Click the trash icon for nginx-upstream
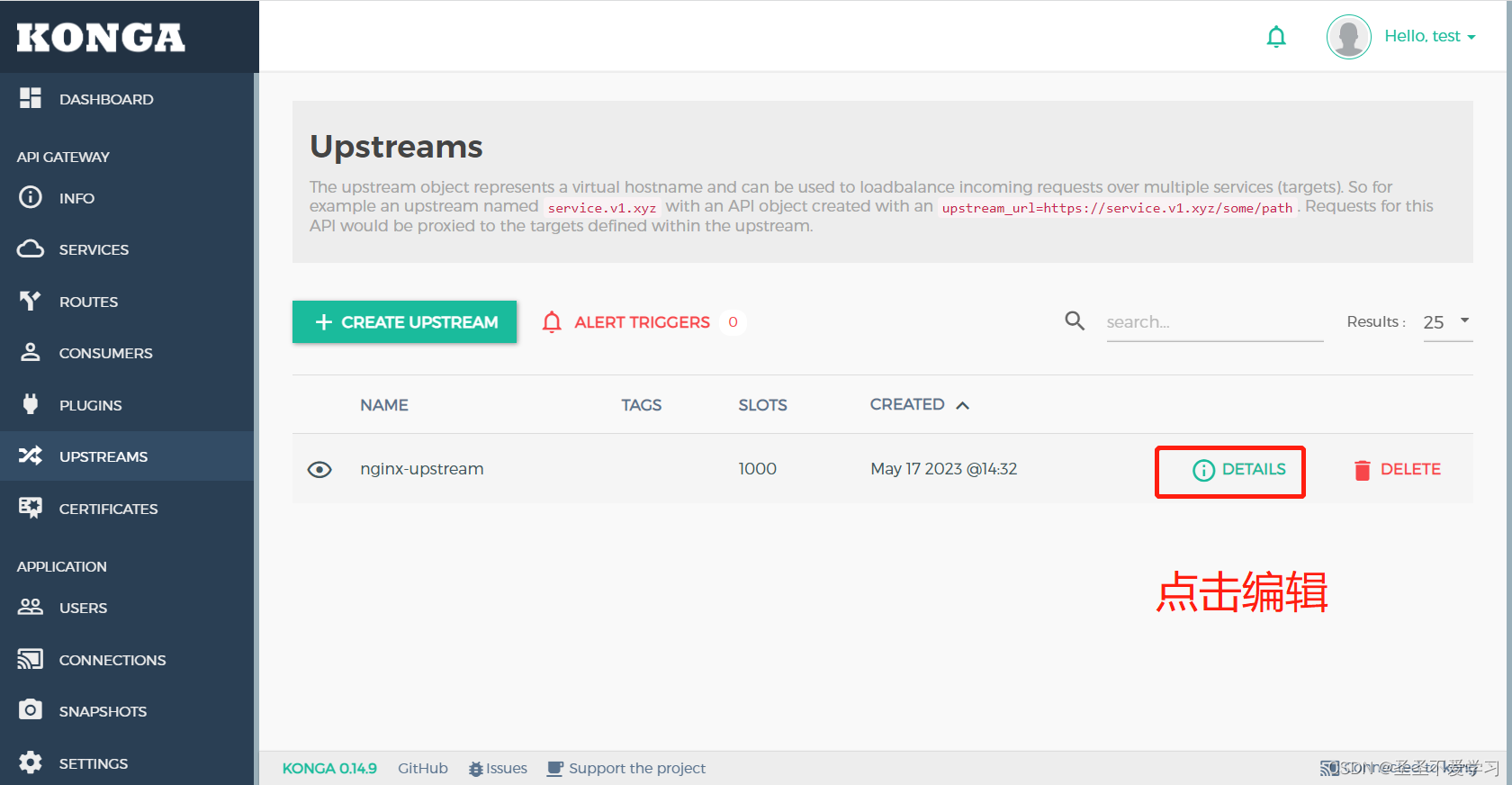1512x785 pixels. point(1363,470)
